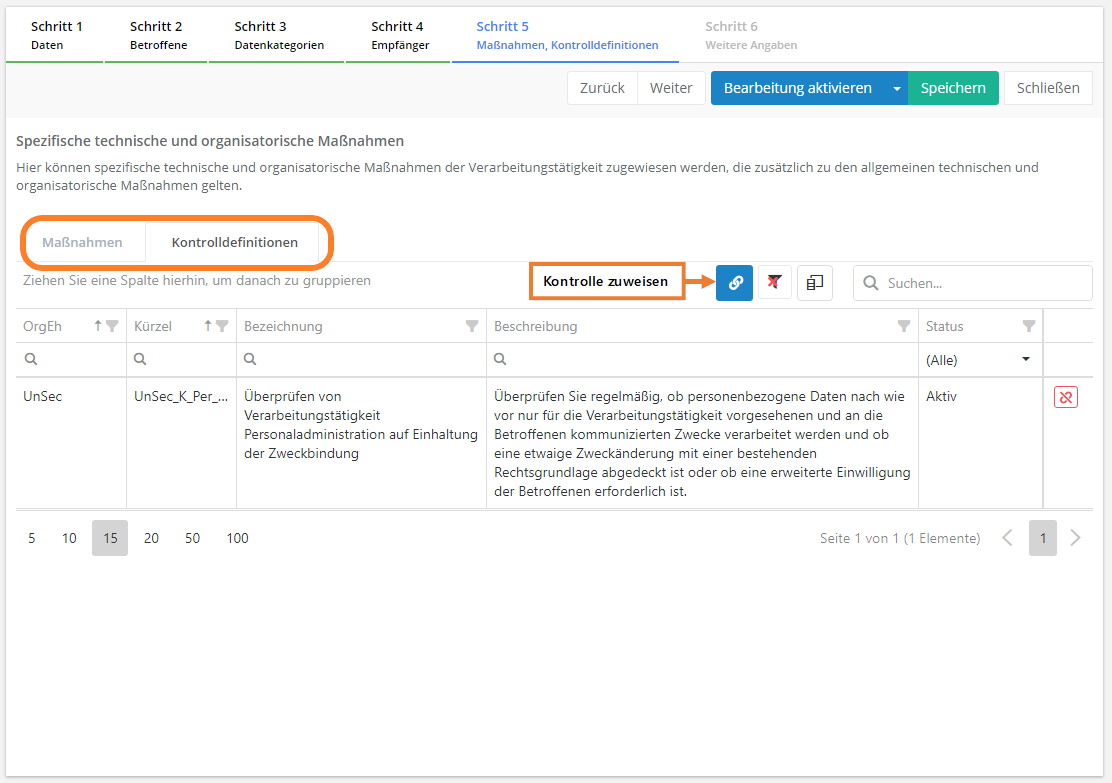This screenshot has height=783, width=1112.
Task: Click the blue link icon to assign control
Action: [734, 283]
